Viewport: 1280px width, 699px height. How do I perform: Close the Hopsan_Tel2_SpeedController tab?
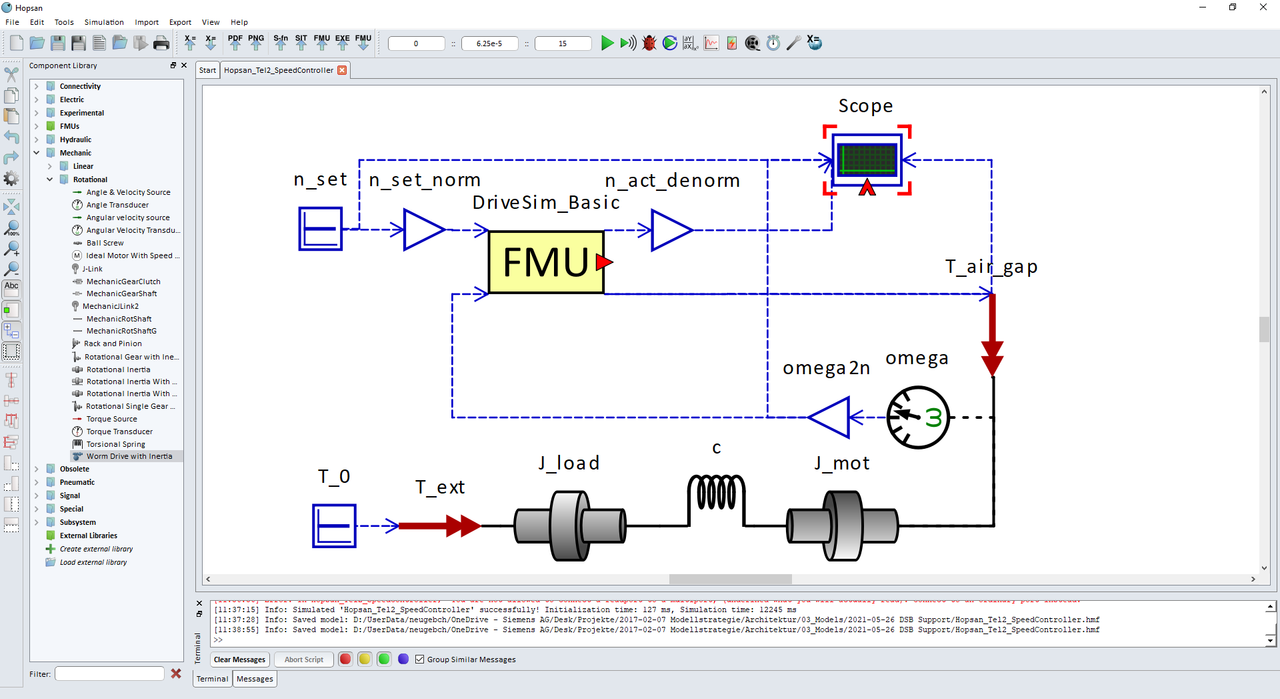tap(342, 70)
